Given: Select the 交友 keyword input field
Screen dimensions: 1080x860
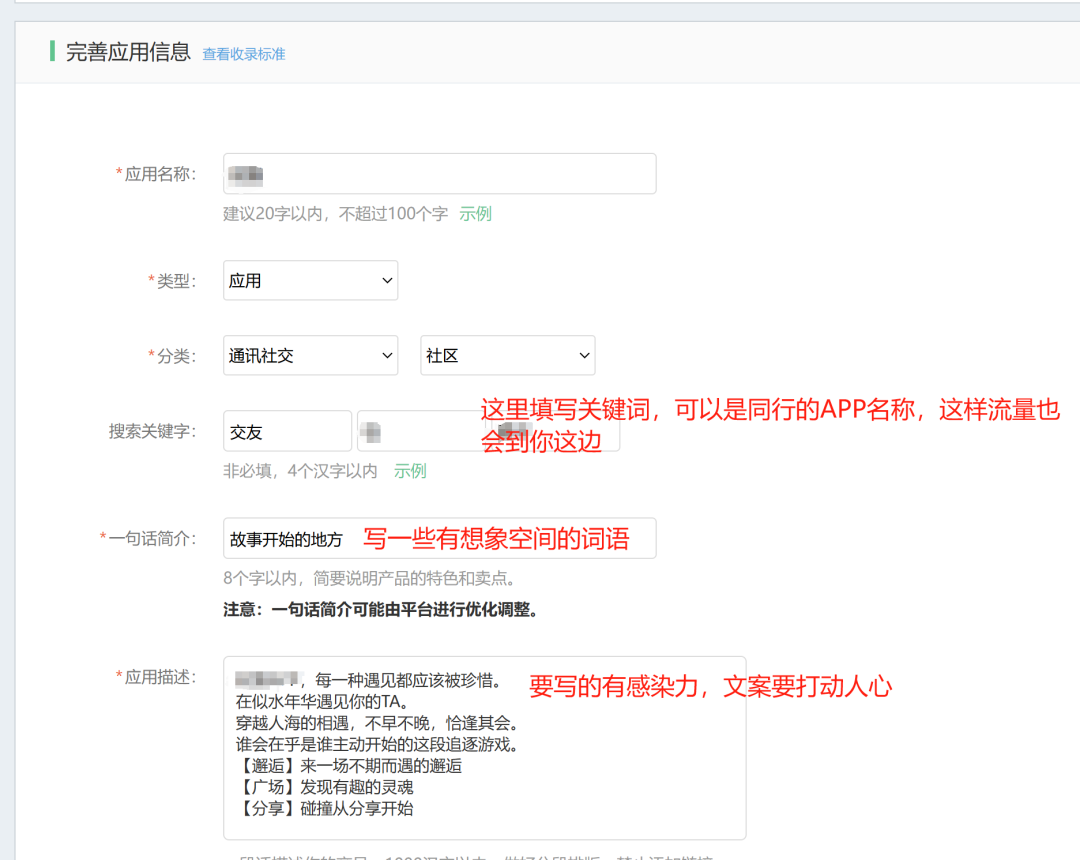Looking at the screenshot, I should (287, 430).
